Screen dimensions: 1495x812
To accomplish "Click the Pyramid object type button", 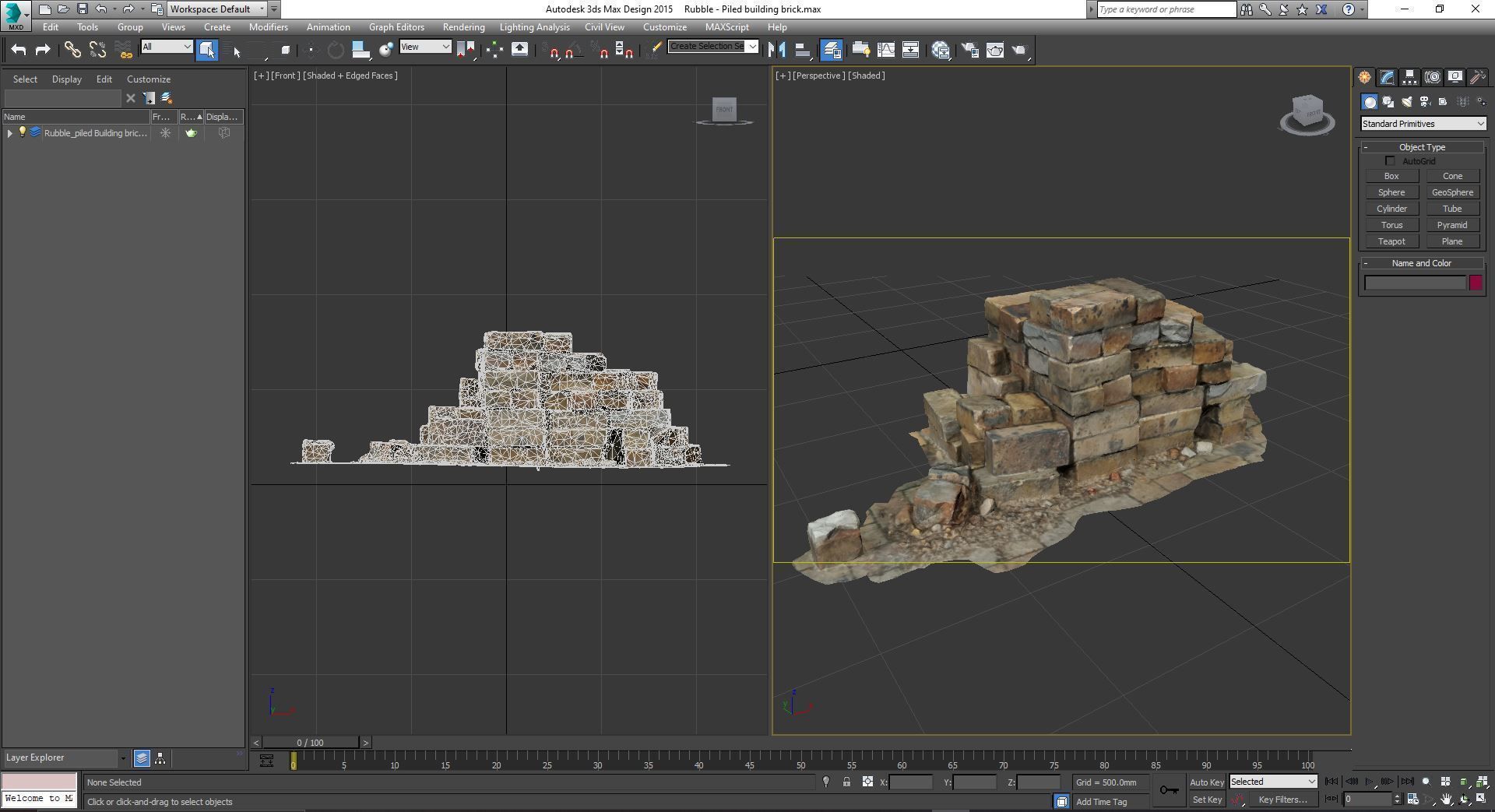I will (1452, 226).
